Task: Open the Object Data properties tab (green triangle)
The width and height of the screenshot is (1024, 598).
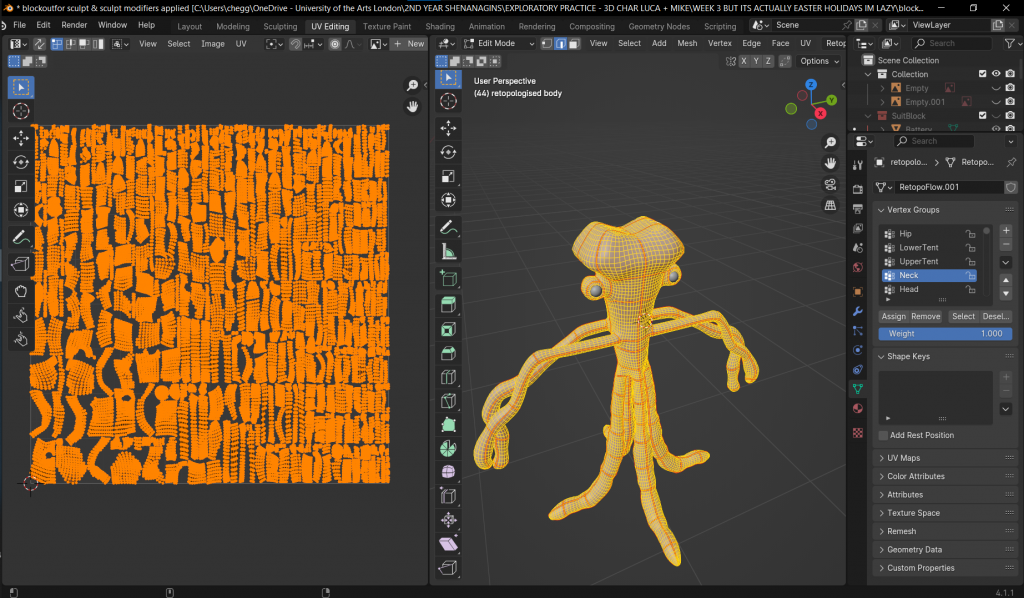Action: tap(857, 388)
